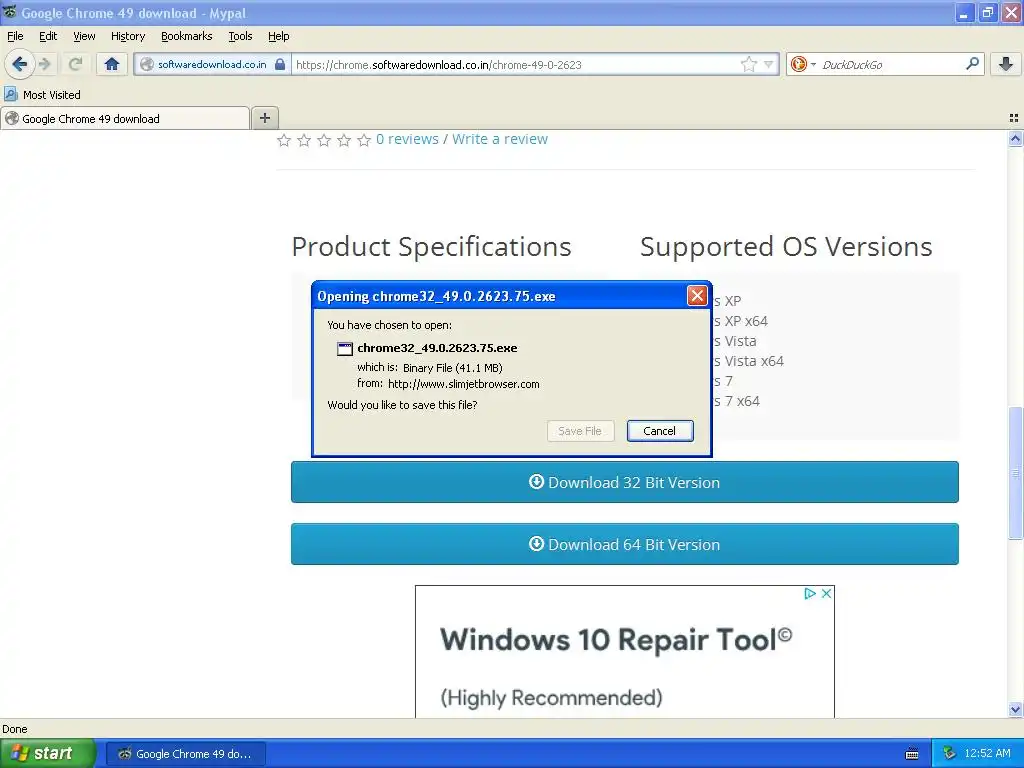Open the Home page icon
The height and width of the screenshot is (768, 1024).
[112, 64]
